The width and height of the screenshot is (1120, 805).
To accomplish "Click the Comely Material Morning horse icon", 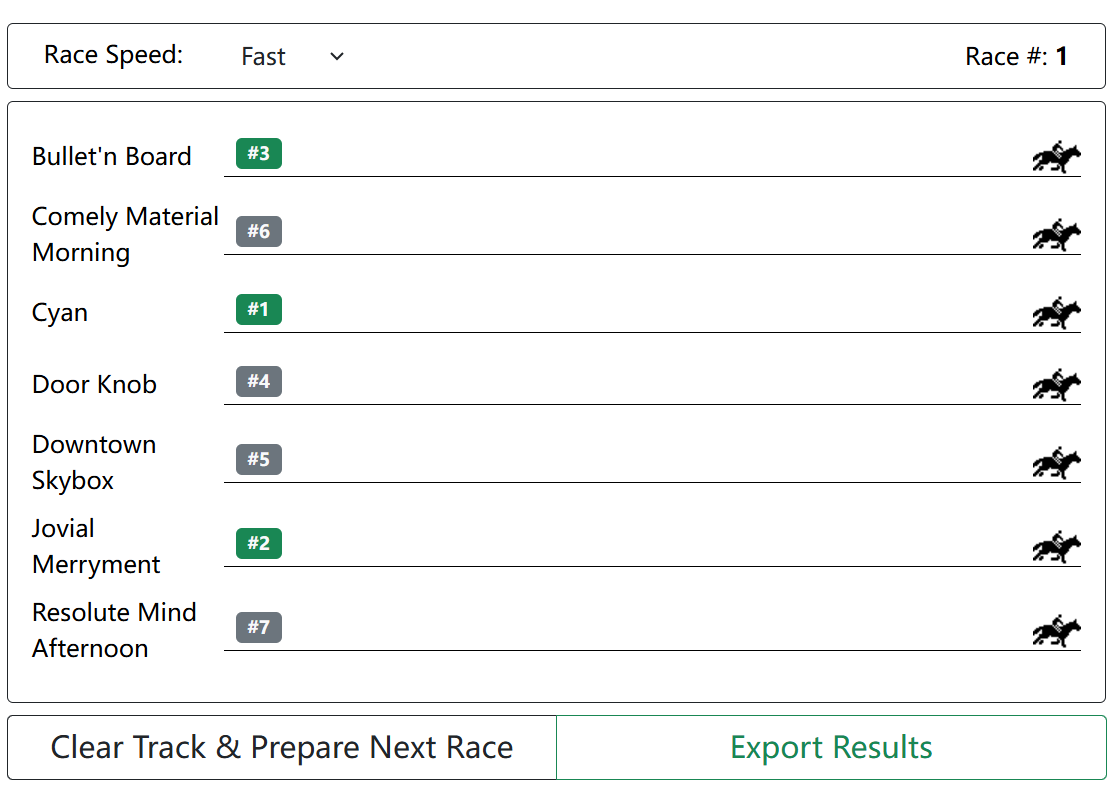I will 1057,234.
